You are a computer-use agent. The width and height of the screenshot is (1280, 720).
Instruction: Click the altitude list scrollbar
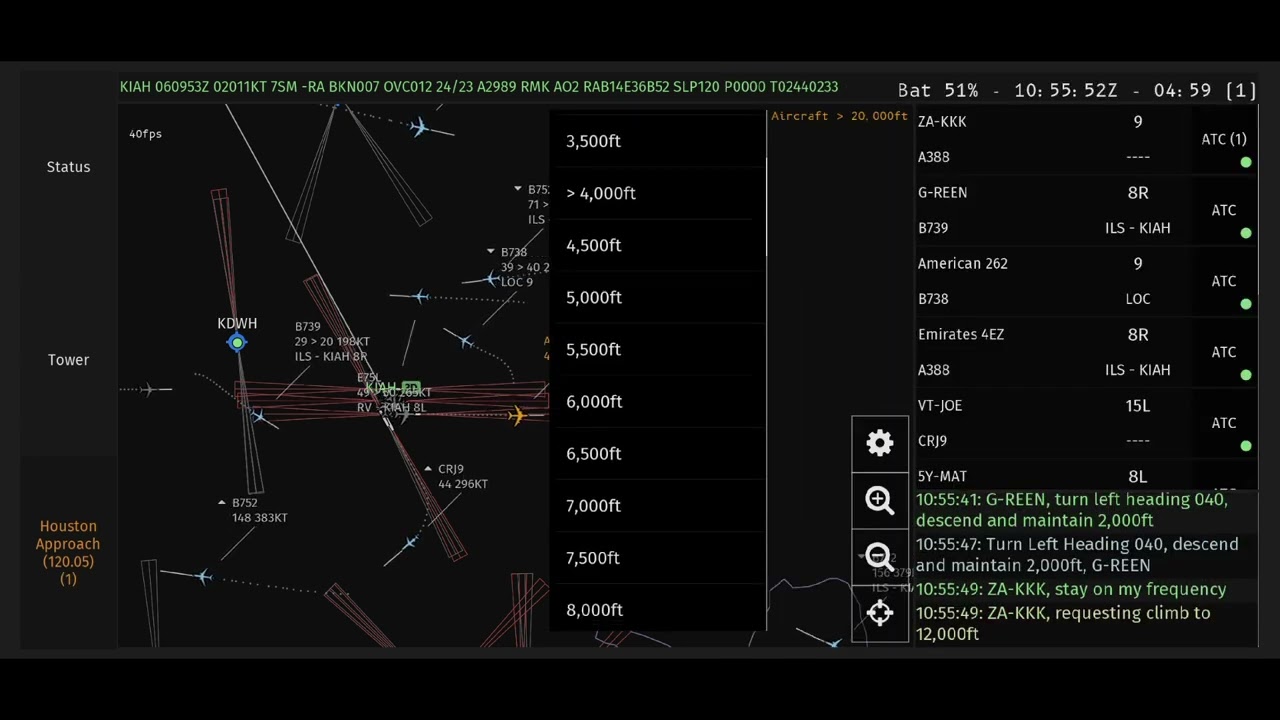(766, 205)
